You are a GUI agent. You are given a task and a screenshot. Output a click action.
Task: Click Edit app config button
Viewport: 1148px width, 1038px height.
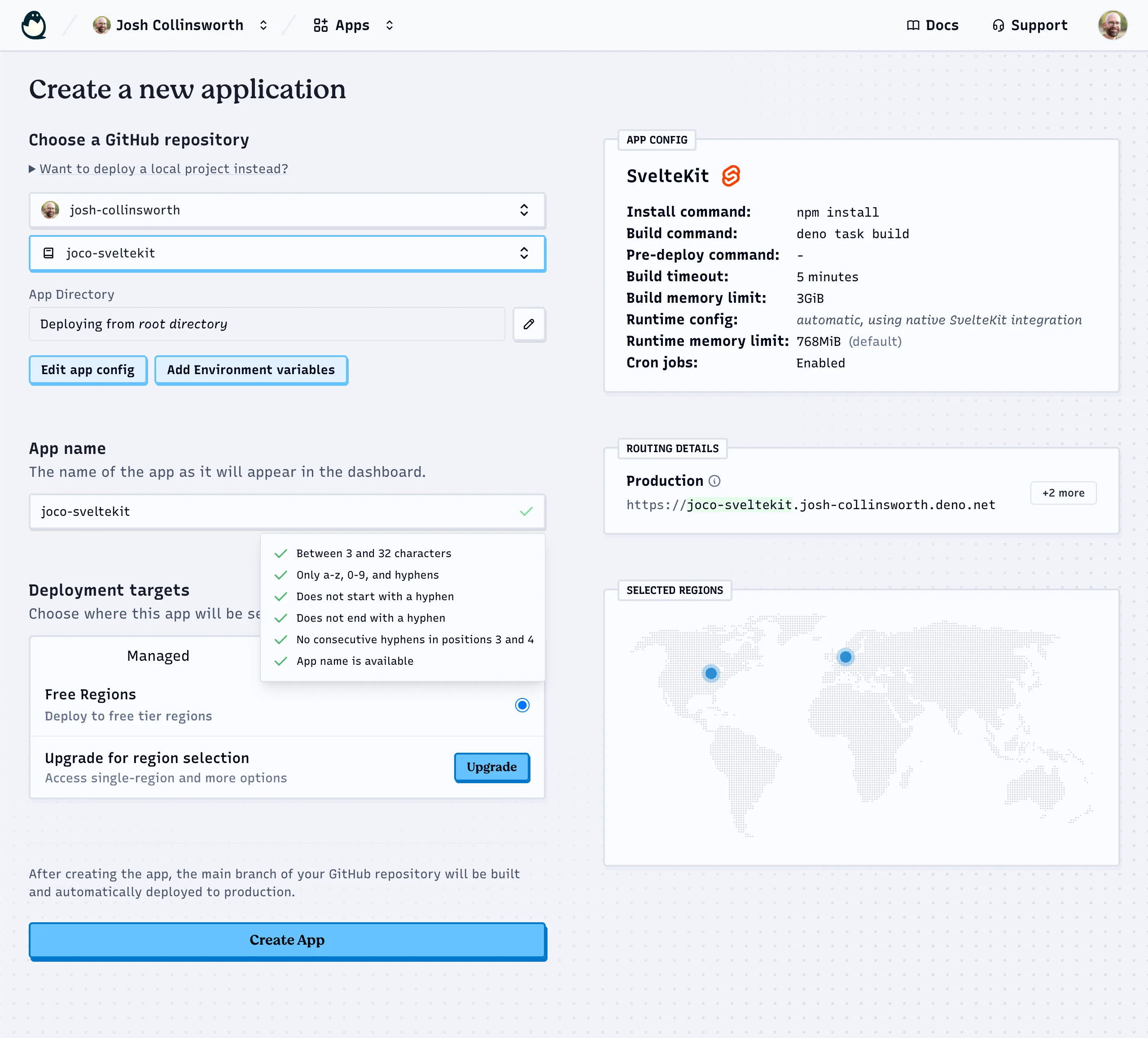(x=88, y=371)
